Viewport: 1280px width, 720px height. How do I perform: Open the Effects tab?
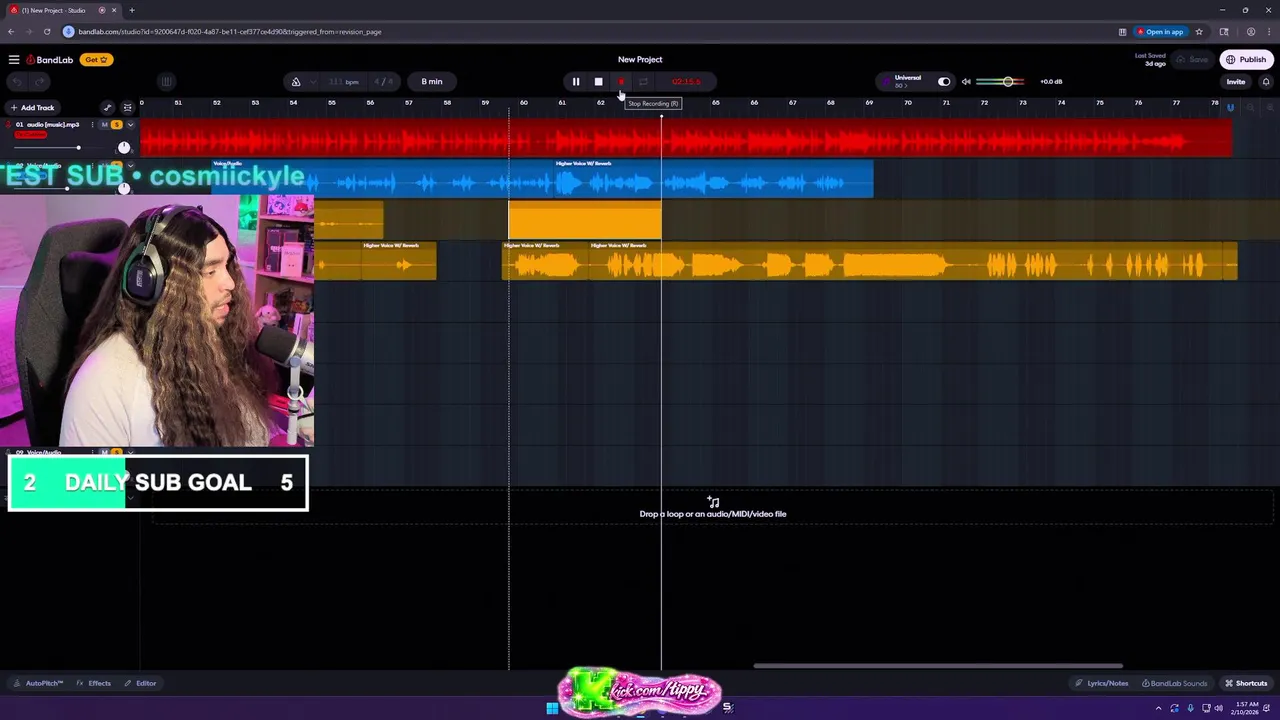[94, 683]
